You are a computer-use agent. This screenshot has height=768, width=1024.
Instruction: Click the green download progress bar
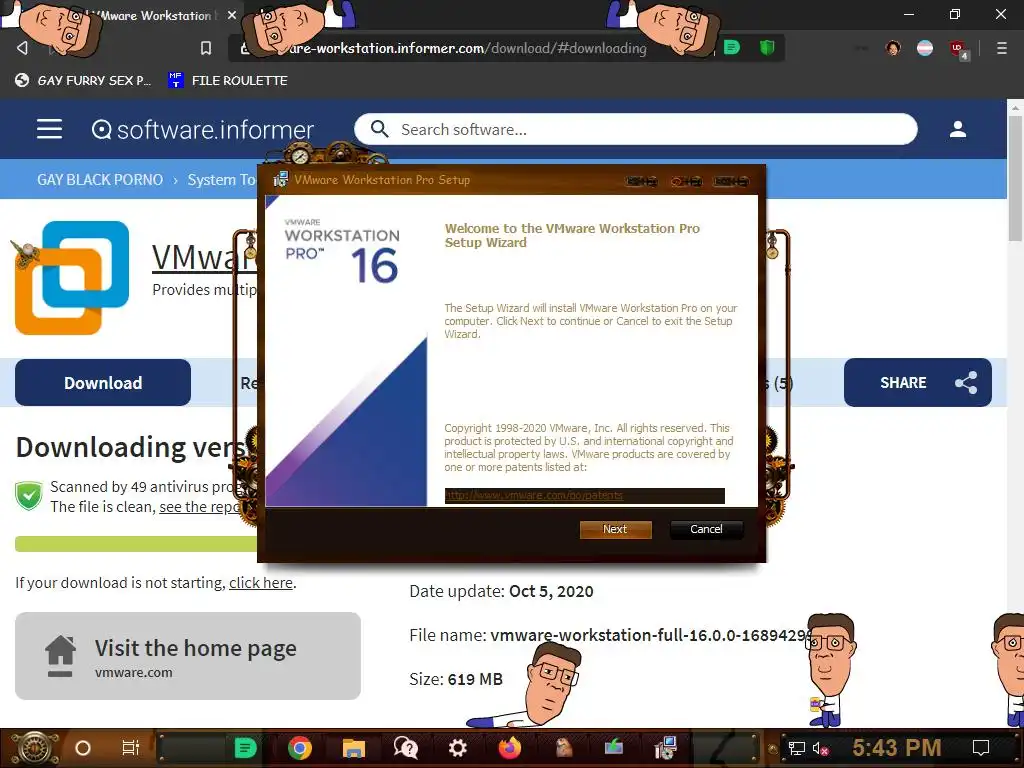(x=136, y=544)
